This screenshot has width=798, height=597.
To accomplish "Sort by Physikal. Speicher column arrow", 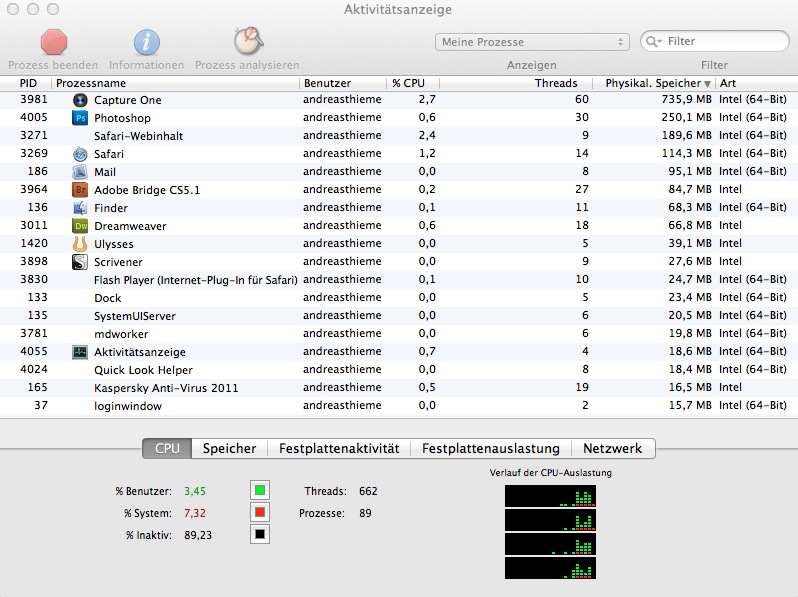I will [x=707, y=84].
